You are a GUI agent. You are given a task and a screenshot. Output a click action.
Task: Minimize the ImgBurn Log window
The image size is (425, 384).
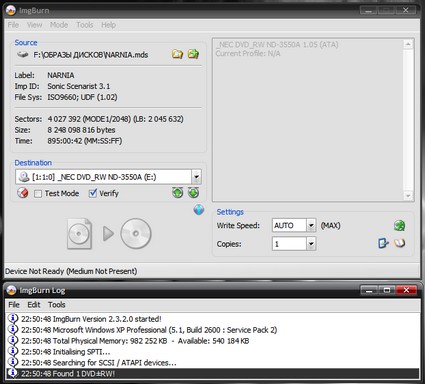point(369,290)
